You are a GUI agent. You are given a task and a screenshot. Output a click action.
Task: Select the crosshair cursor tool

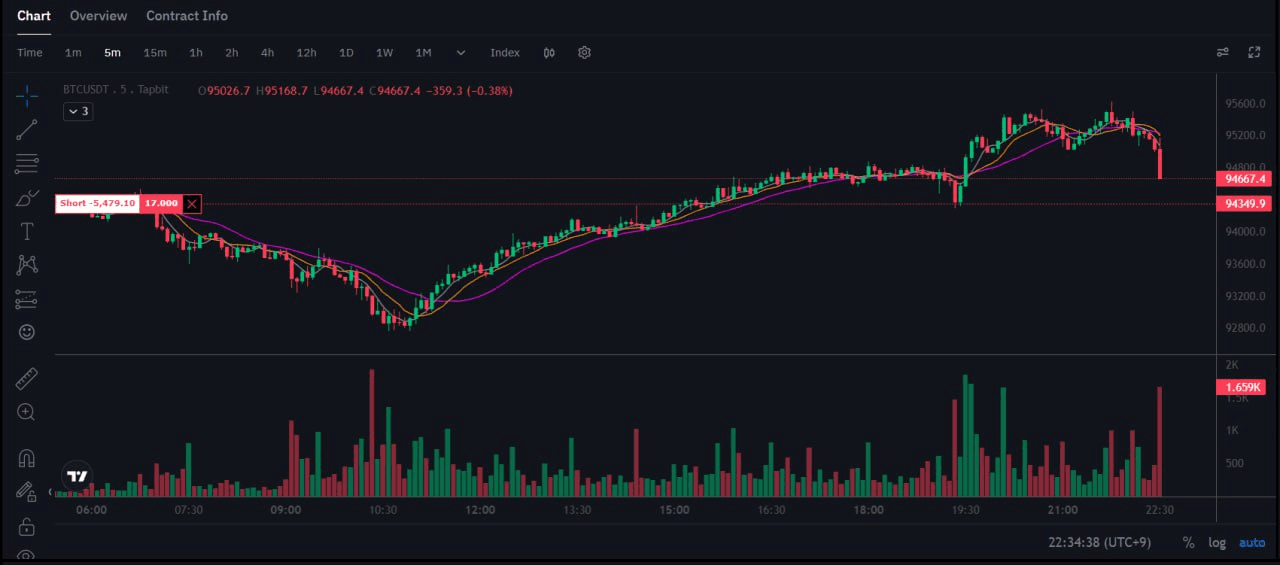(27, 96)
